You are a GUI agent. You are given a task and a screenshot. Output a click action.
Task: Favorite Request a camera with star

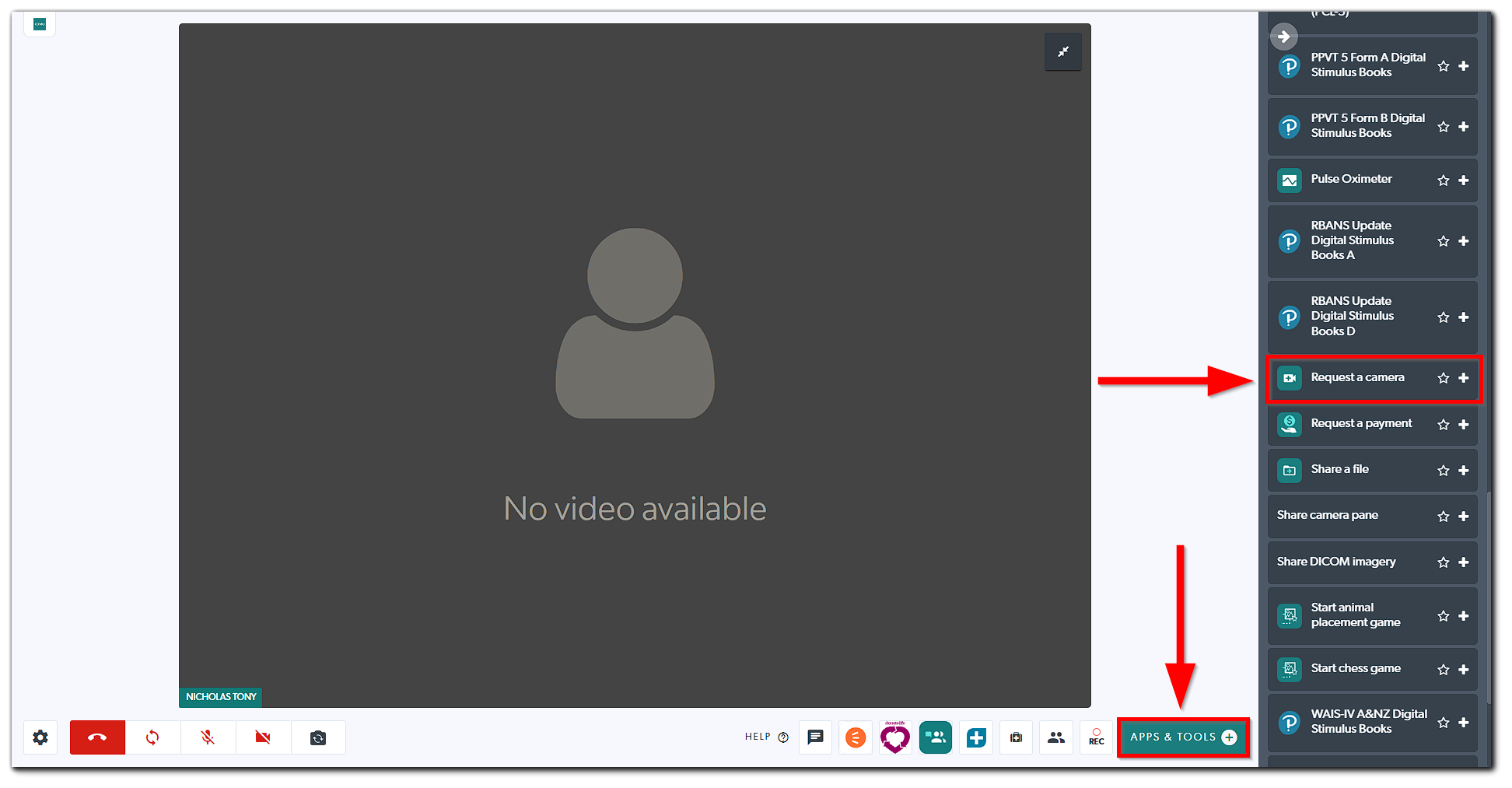(1444, 378)
